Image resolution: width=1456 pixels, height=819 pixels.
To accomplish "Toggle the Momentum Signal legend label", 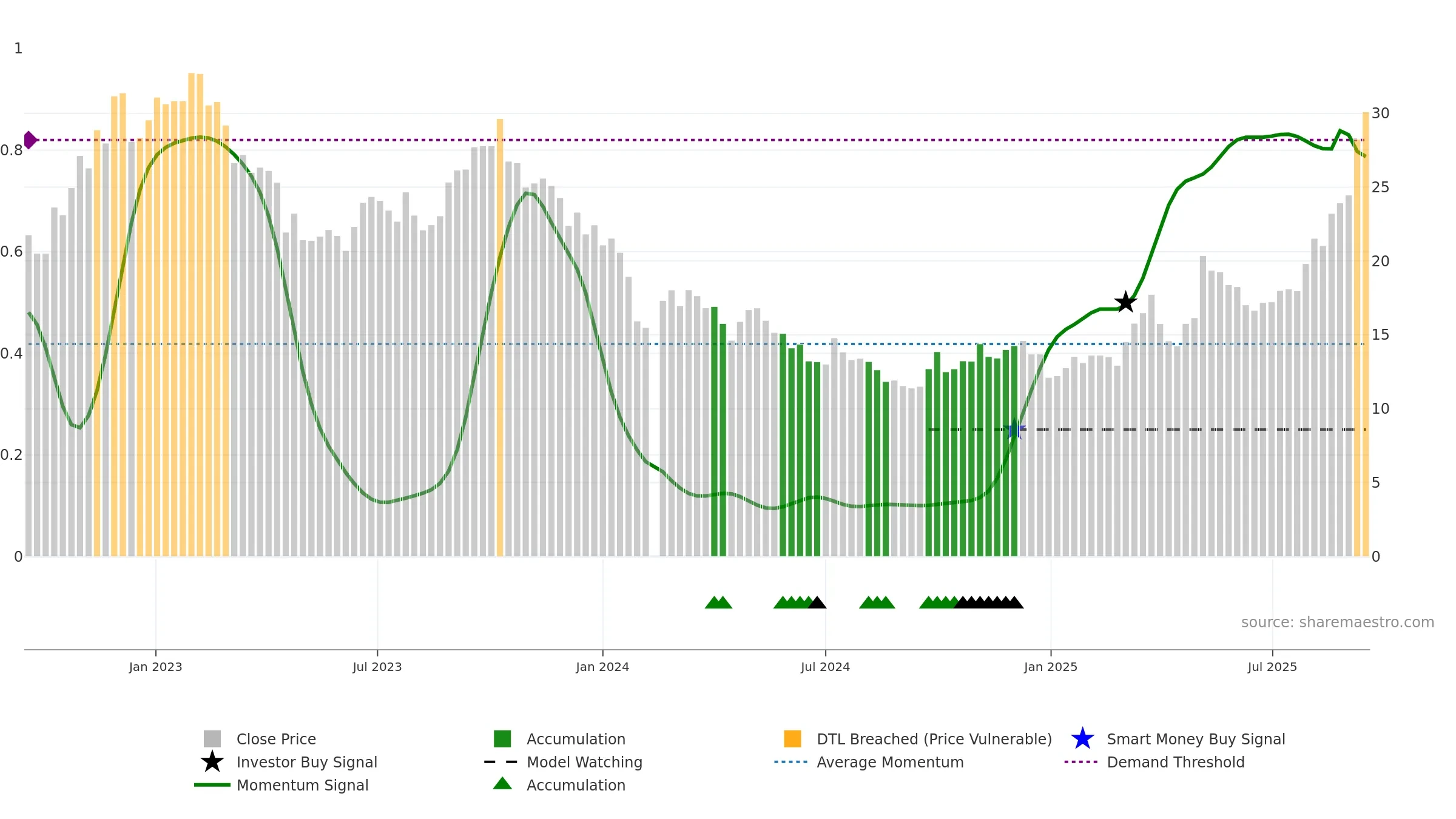I will [x=303, y=785].
